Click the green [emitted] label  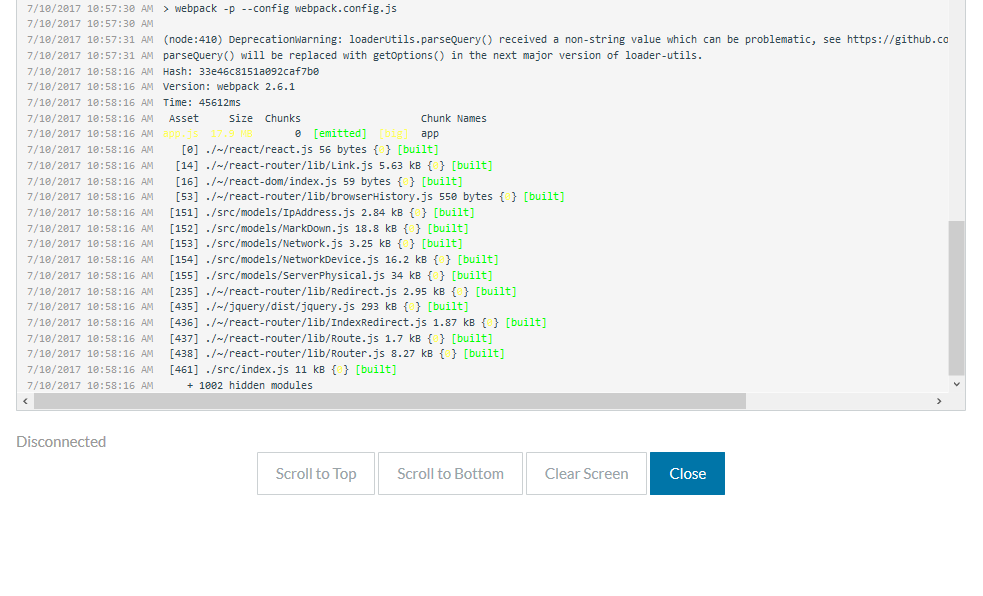pyautogui.click(x=340, y=133)
